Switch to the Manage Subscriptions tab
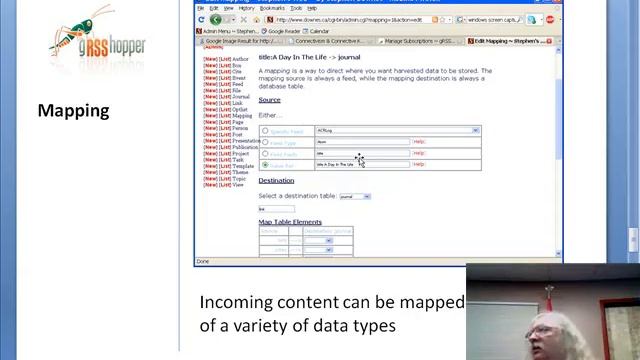Screen dimensions: 640x360 [x=419, y=41]
